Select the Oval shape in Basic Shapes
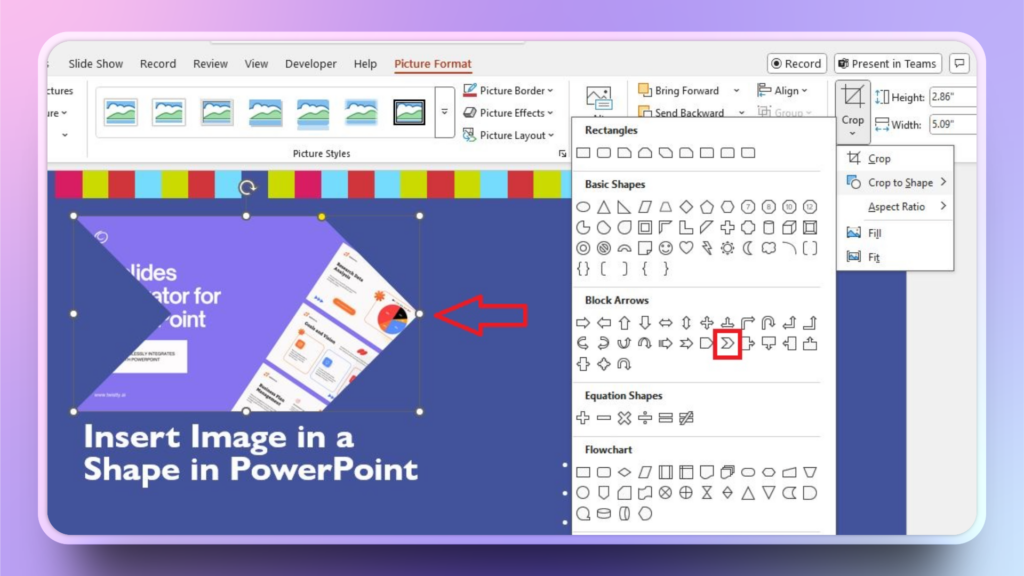The image size is (1024, 576). coord(583,207)
